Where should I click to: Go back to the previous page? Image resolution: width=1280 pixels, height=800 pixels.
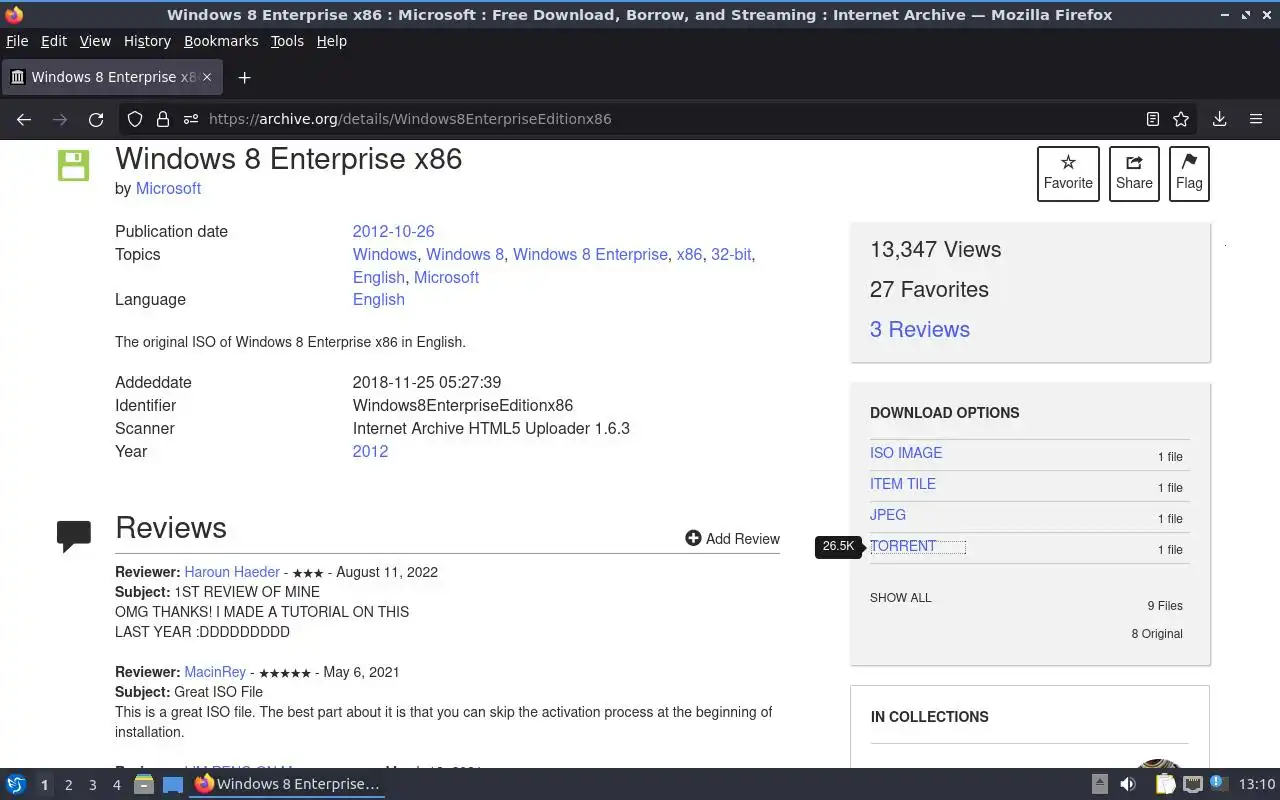tap(24, 119)
